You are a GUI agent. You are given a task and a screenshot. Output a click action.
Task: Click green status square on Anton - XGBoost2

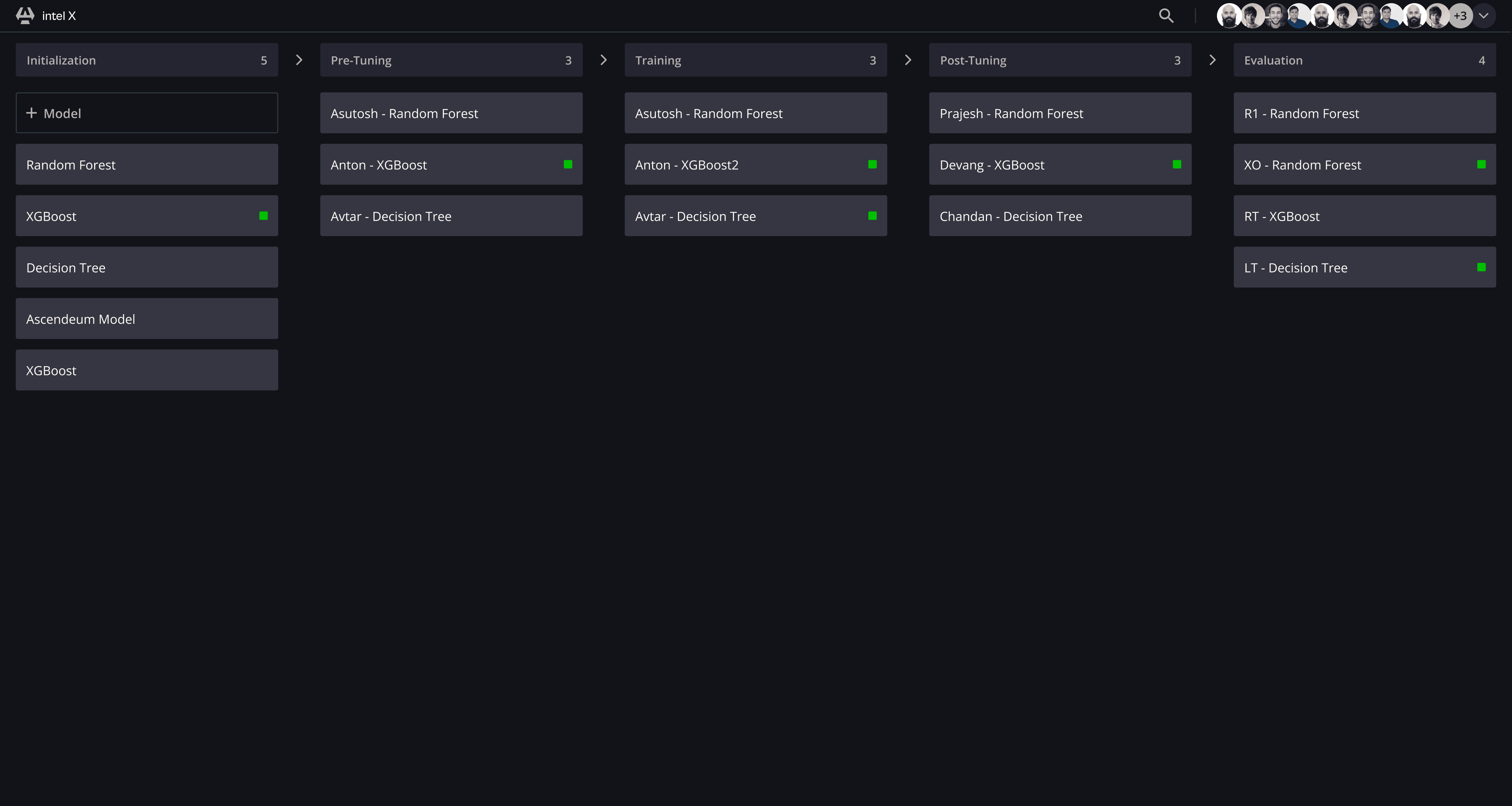[872, 164]
